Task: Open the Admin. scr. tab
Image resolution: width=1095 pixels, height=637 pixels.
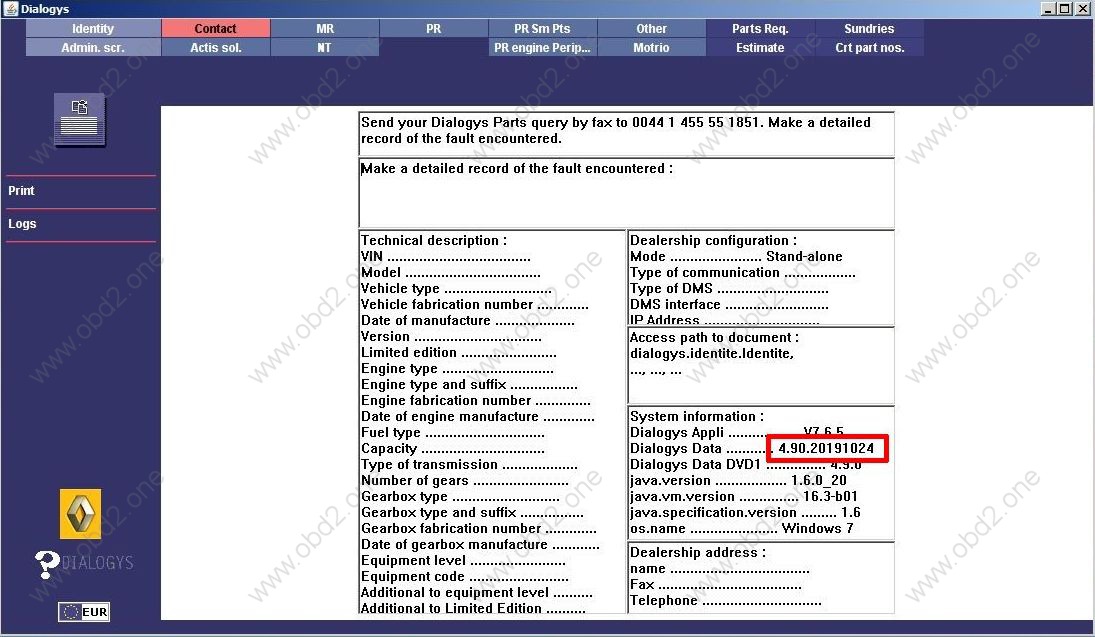Action: tap(93, 47)
